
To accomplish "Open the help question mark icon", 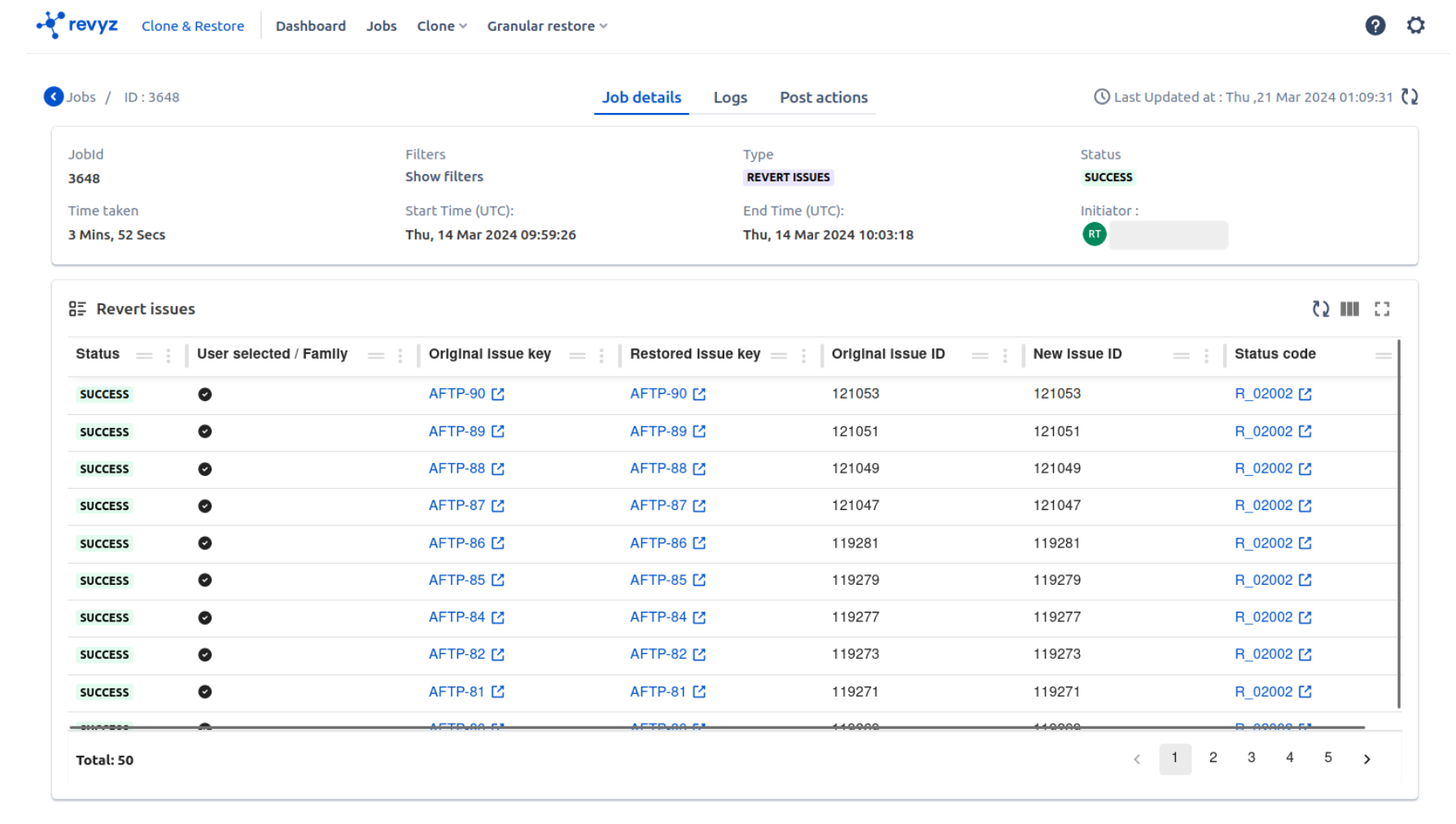I will click(x=1375, y=26).
